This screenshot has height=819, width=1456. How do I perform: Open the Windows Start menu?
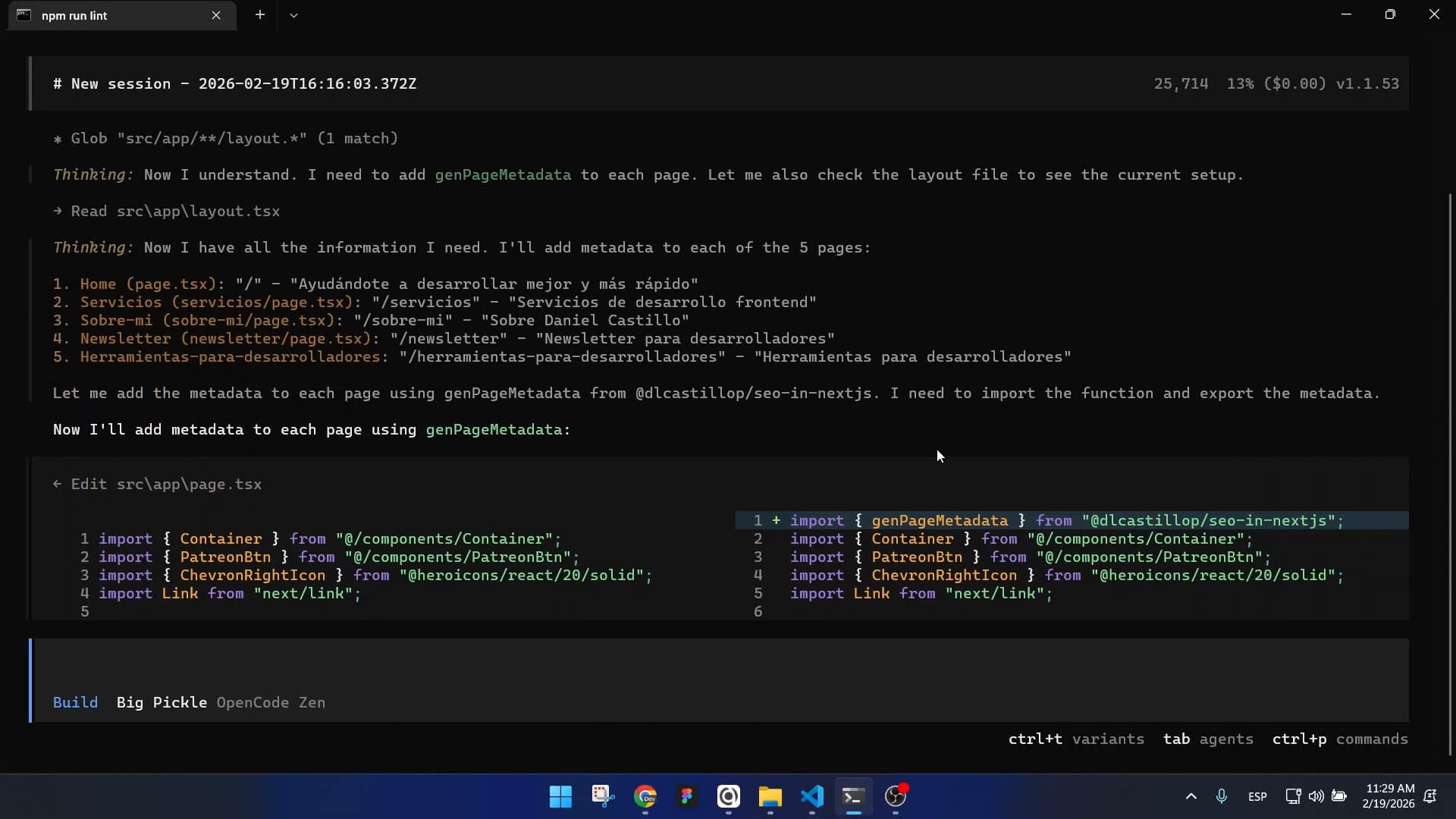click(560, 797)
